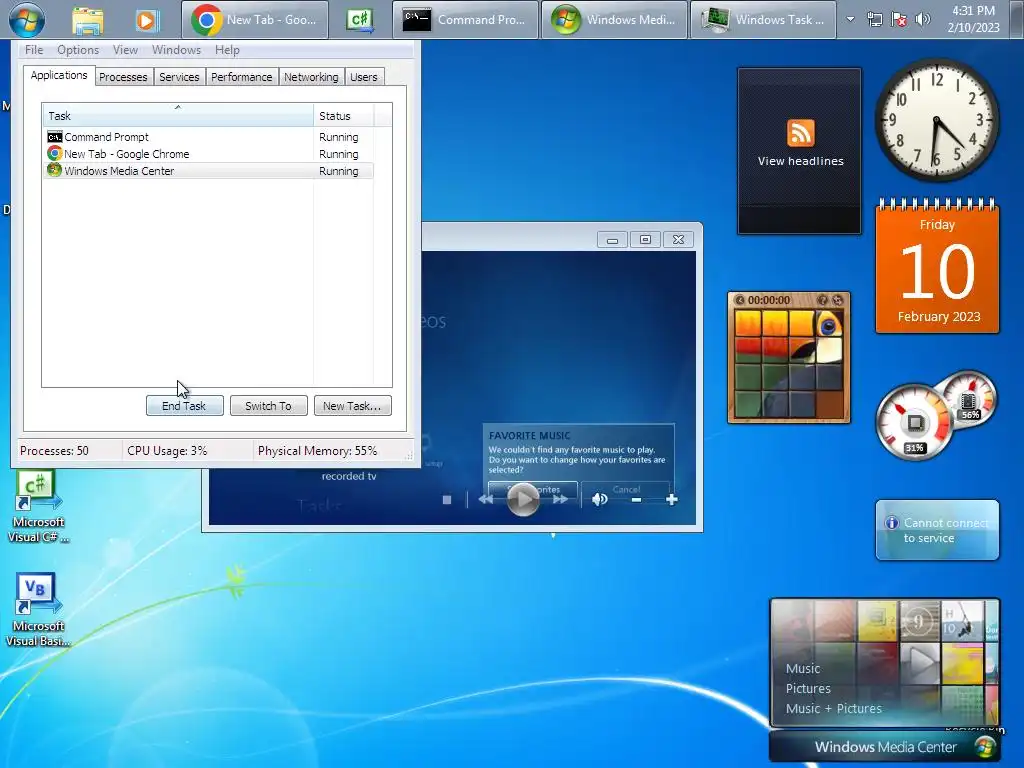Select the Command Prompt task row
This screenshot has height=768, width=1024.
(208, 137)
